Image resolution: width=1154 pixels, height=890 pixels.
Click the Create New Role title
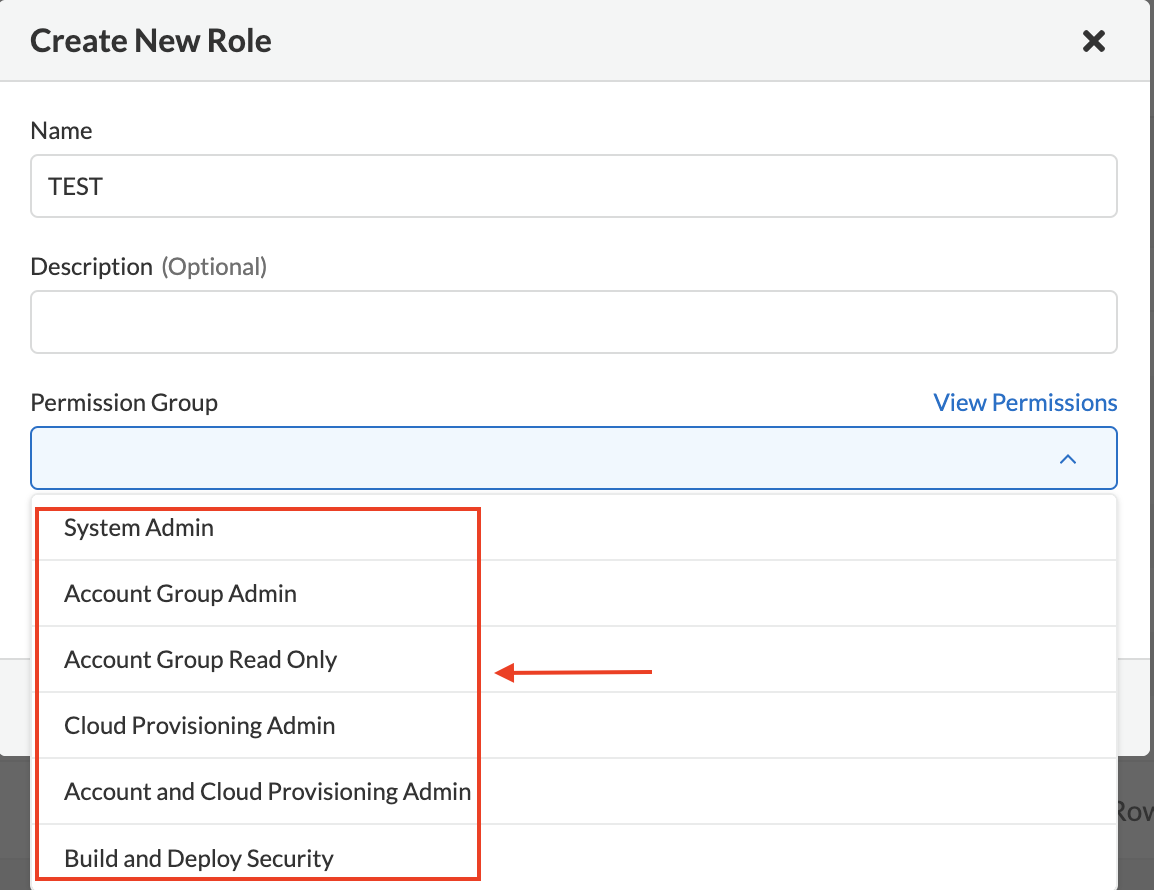click(151, 41)
